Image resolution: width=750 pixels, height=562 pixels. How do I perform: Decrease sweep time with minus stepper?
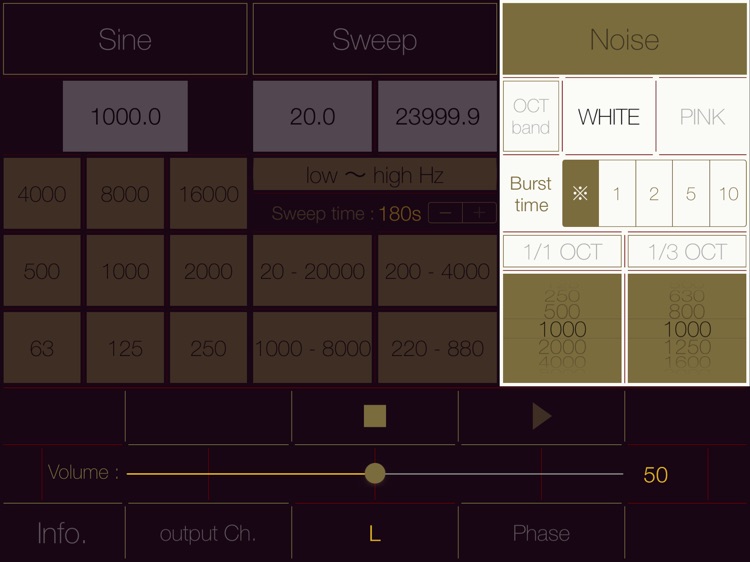coord(445,213)
